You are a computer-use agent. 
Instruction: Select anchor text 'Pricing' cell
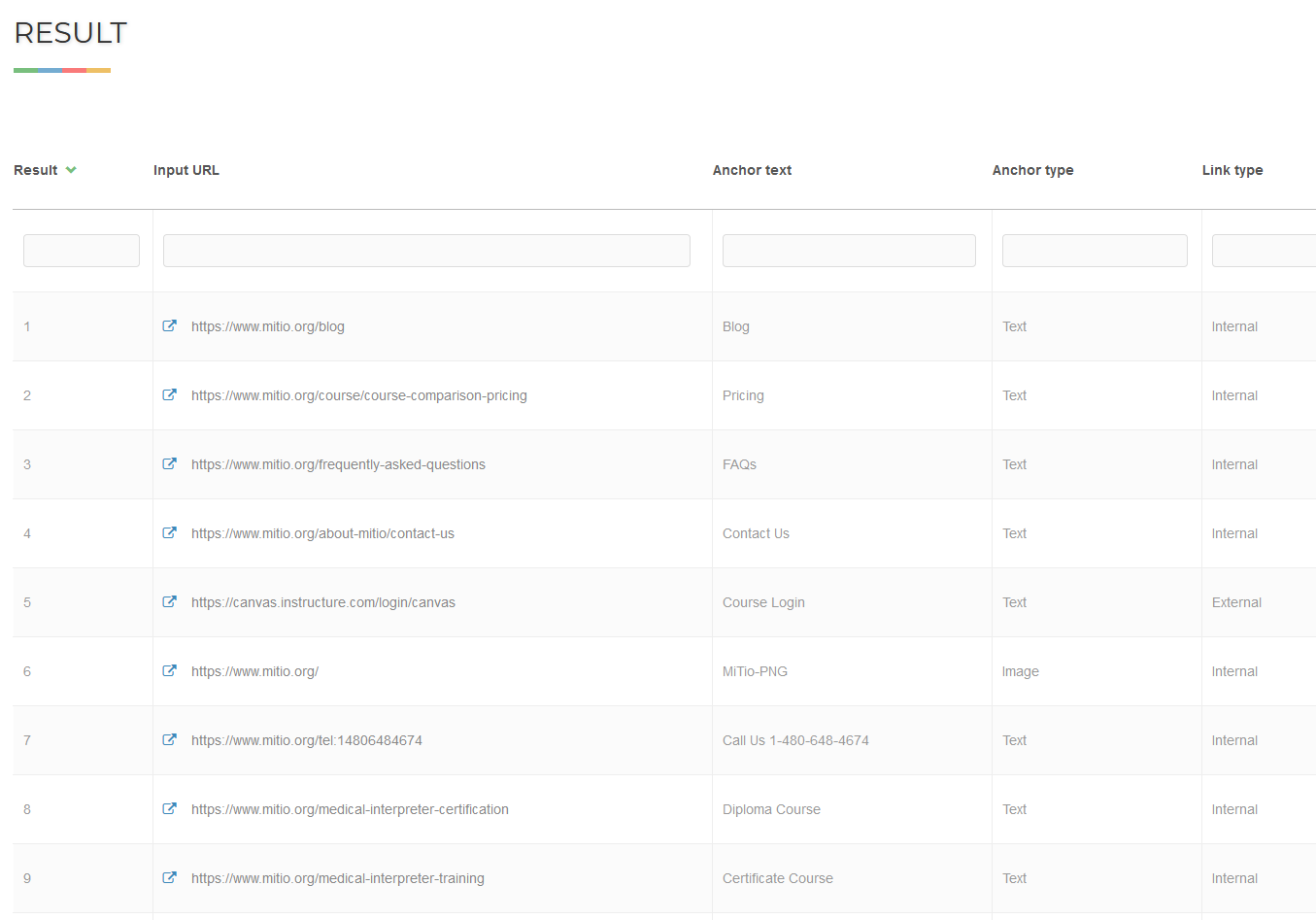743,395
